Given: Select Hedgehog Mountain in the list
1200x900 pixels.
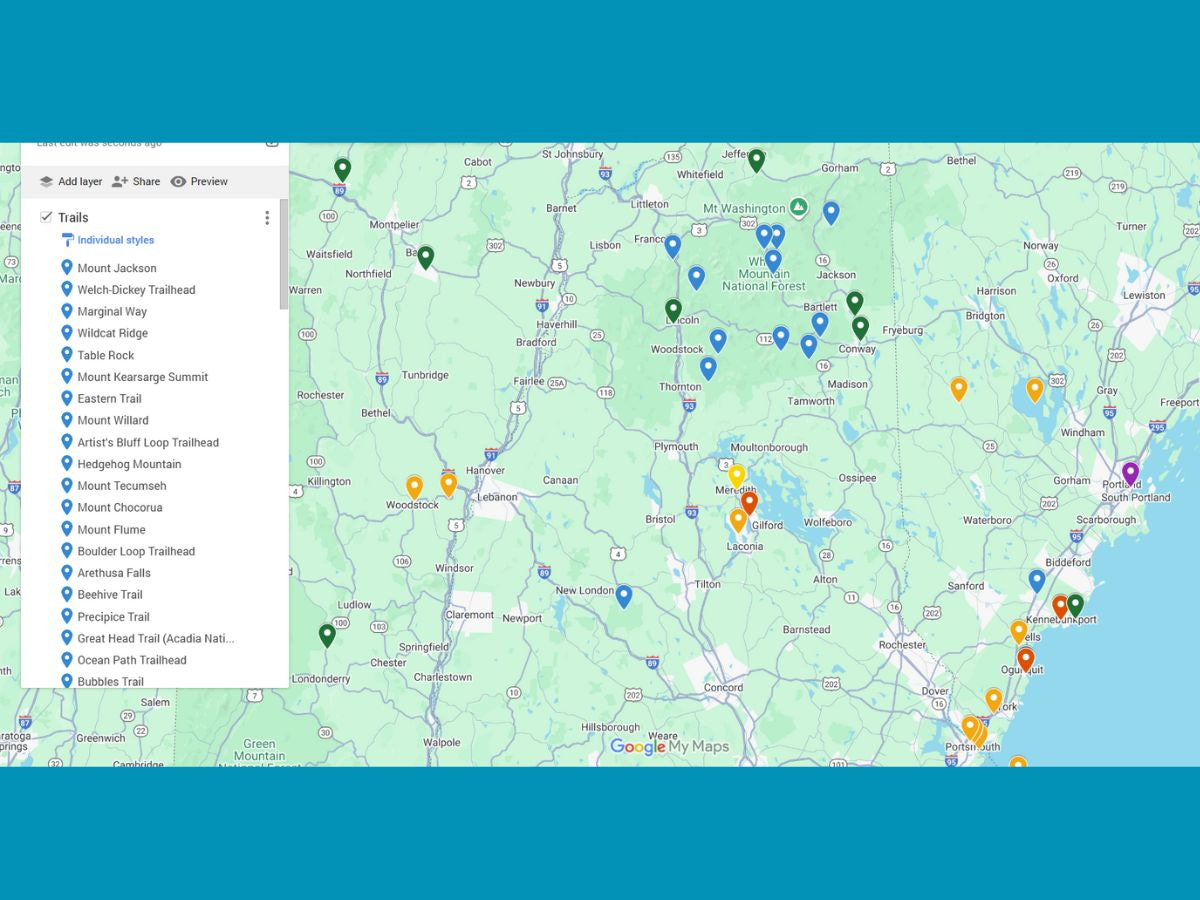Looking at the screenshot, I should (129, 464).
